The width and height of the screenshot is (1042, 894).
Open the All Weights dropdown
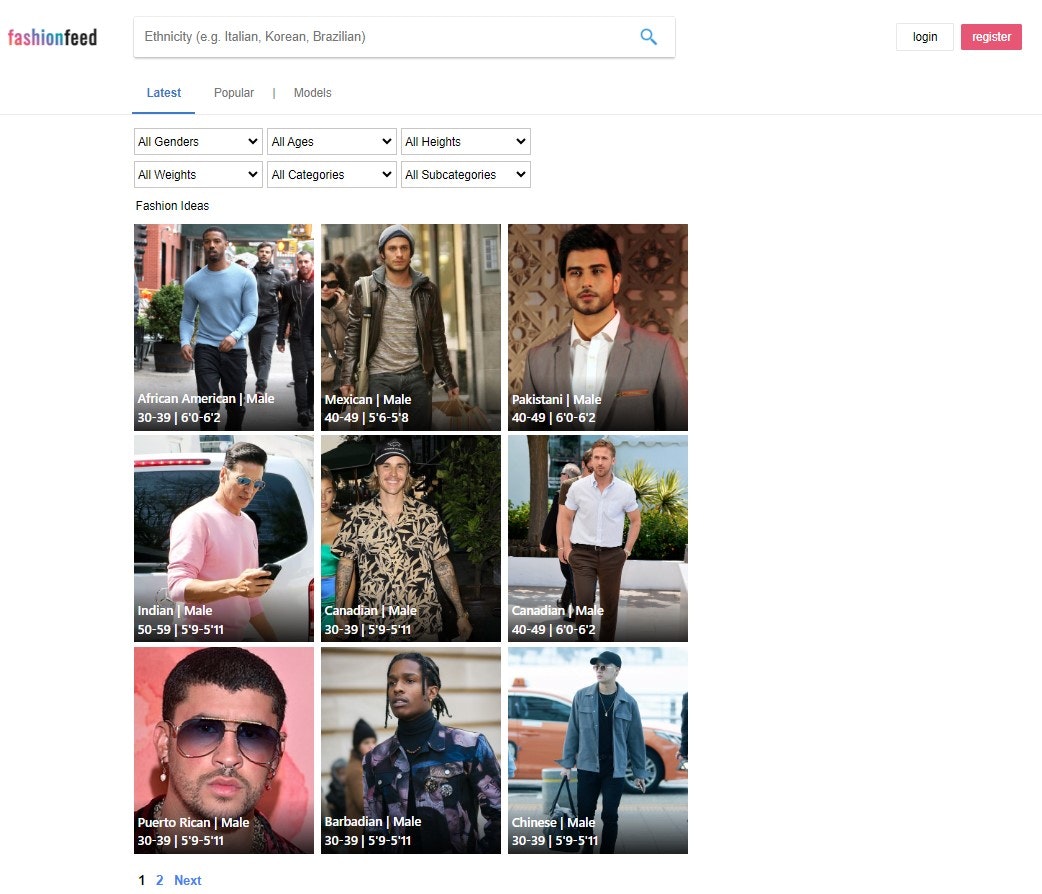coord(197,174)
